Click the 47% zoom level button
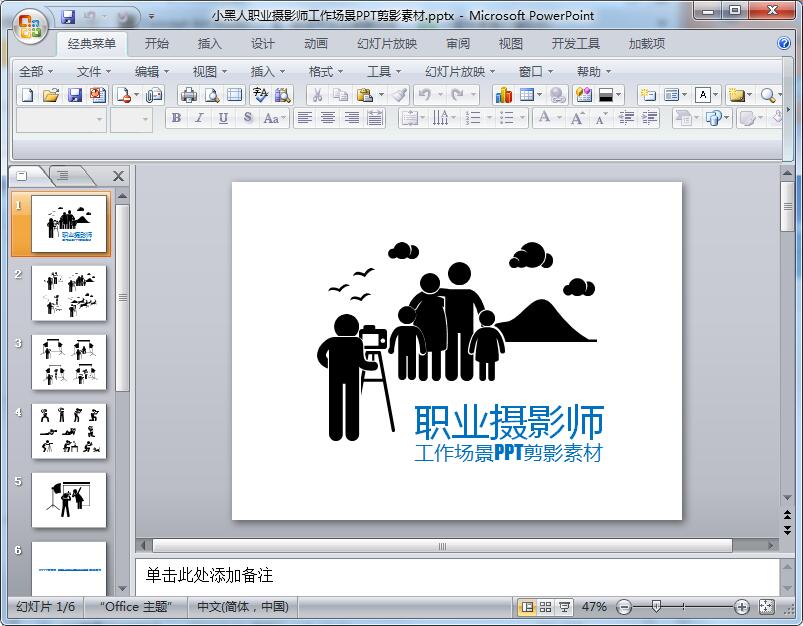 tap(594, 607)
